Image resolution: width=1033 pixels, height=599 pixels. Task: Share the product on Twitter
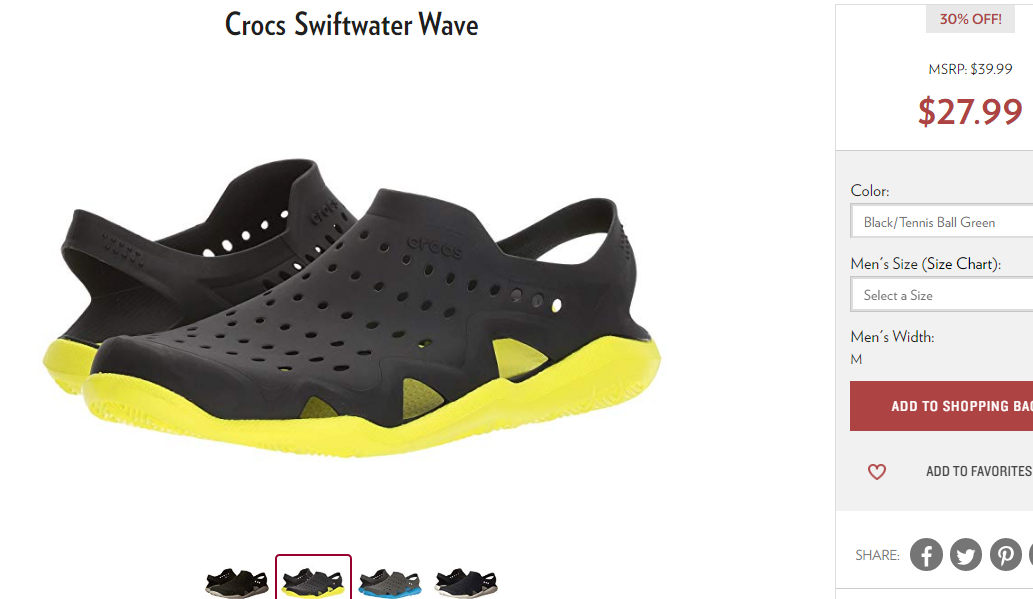[966, 555]
